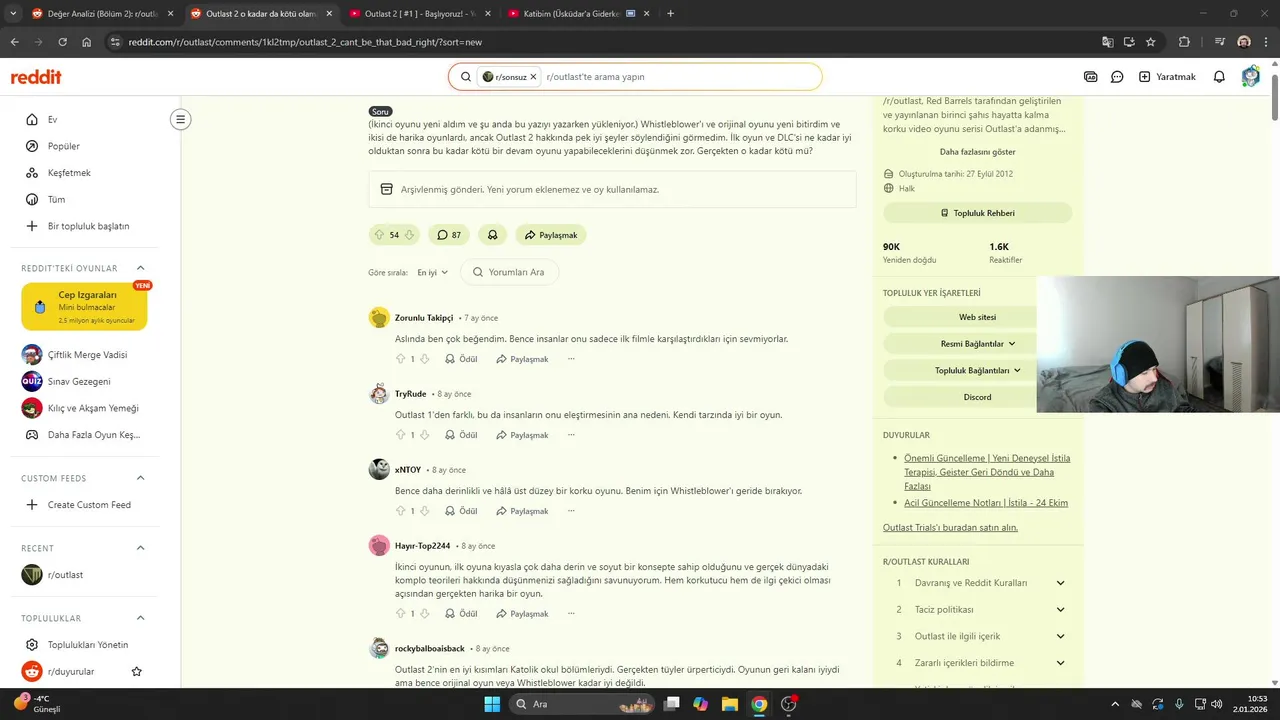Upvote the post with 54 points
Image resolution: width=1280 pixels, height=720 pixels.
[379, 235]
